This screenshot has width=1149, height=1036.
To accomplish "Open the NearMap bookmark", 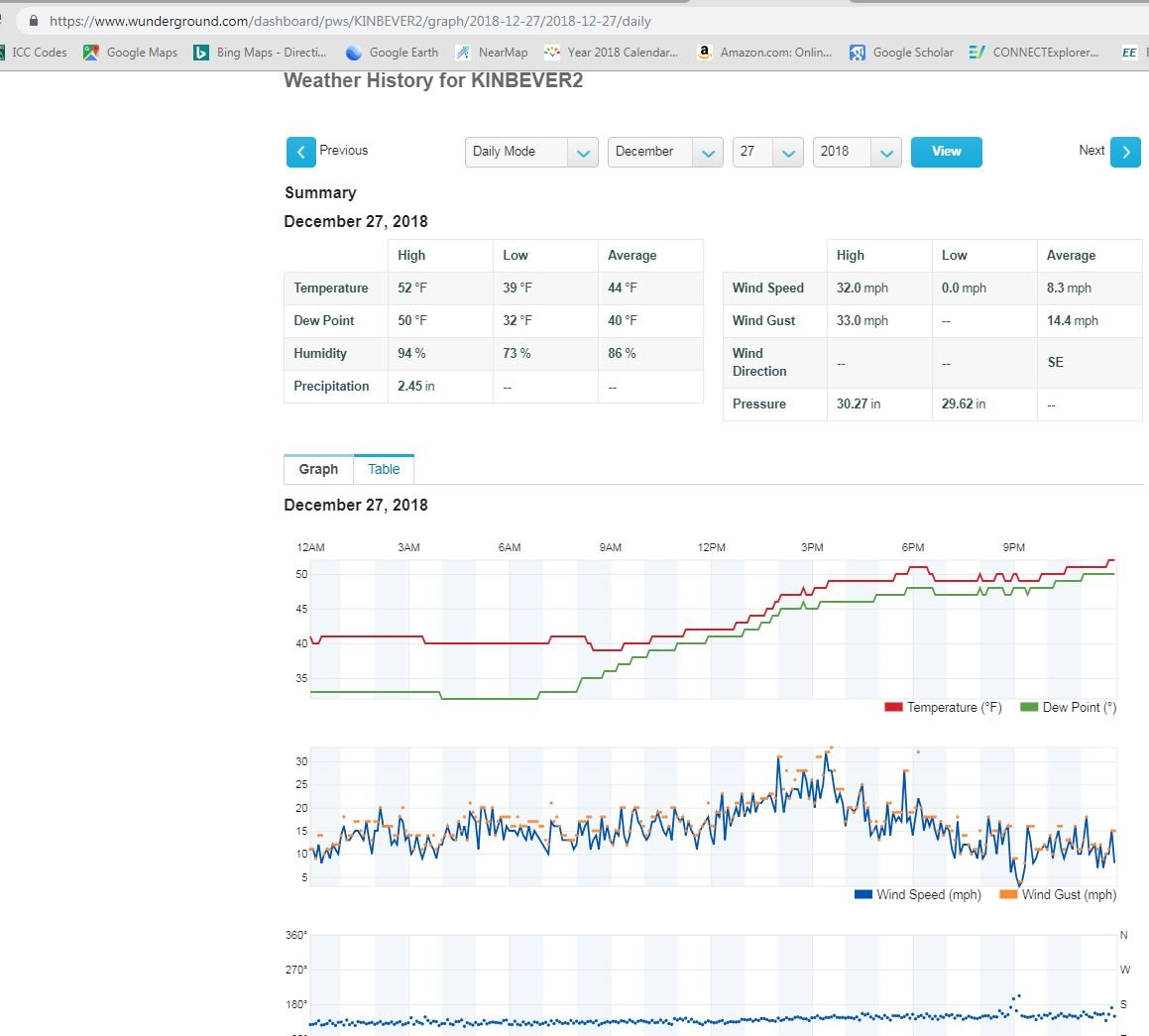I will tap(492, 52).
